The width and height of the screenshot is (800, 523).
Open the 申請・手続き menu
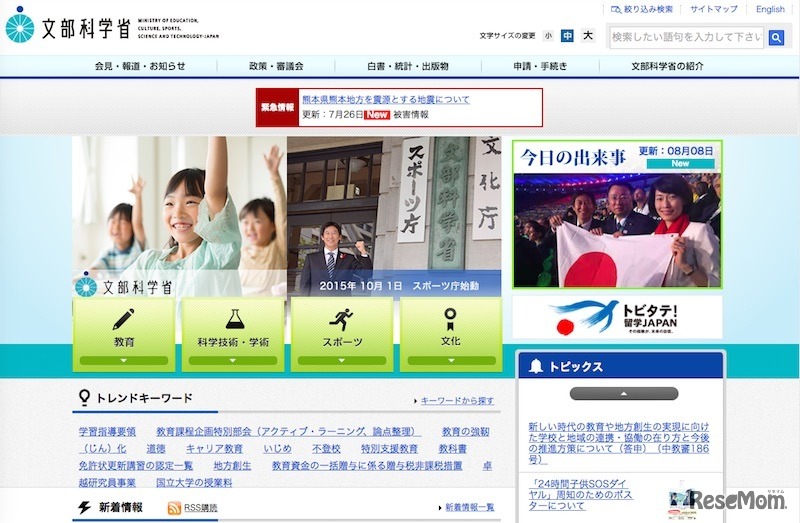coord(540,66)
